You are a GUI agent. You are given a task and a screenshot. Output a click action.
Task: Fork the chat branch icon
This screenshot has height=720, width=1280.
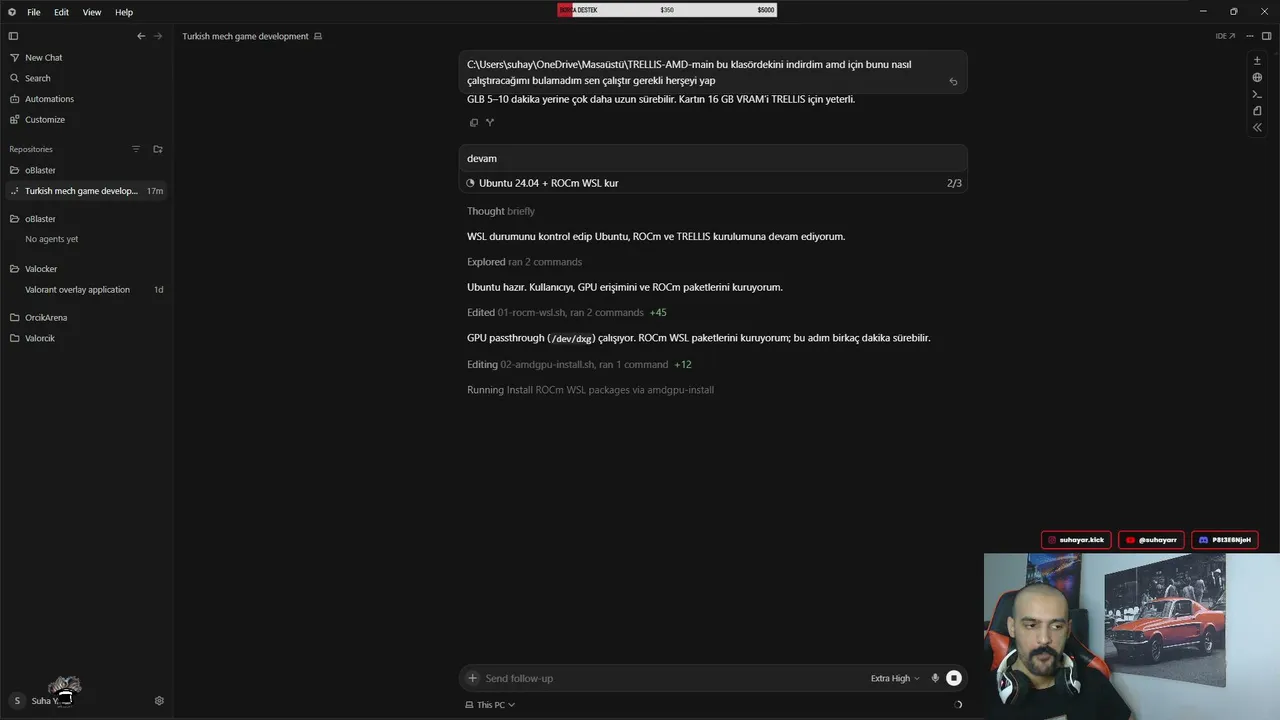pos(490,123)
